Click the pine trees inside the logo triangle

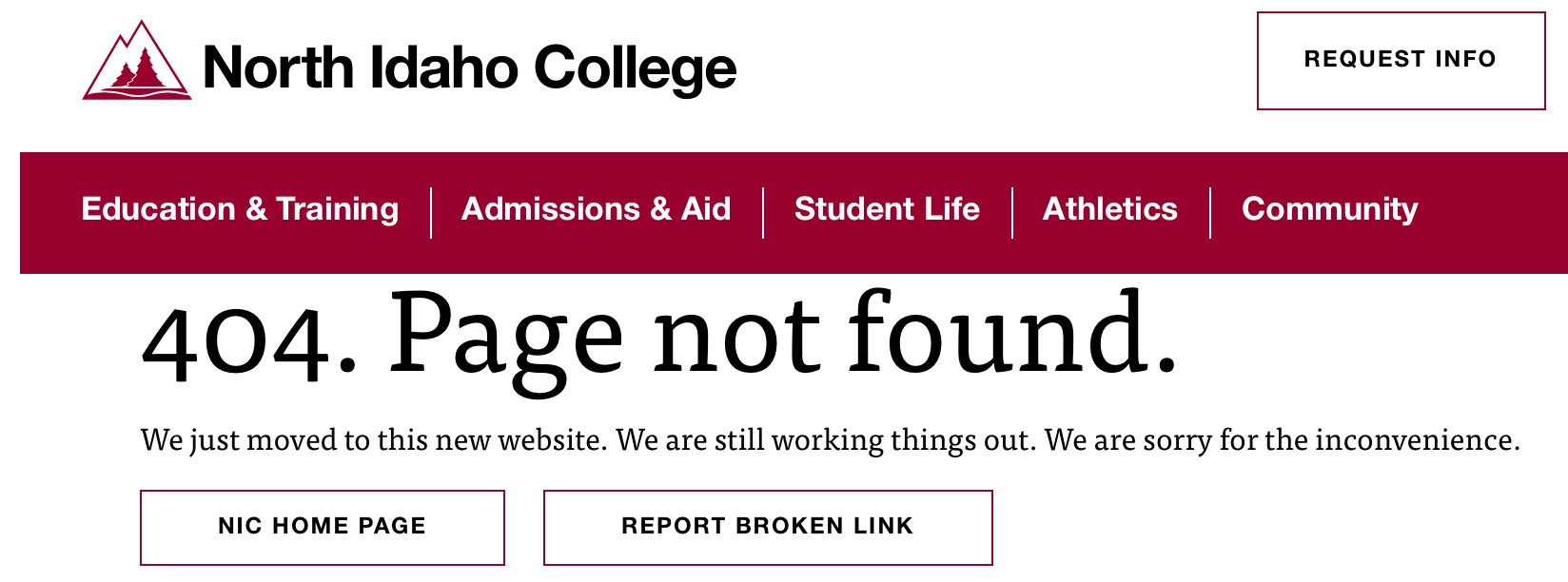[x=139, y=70]
